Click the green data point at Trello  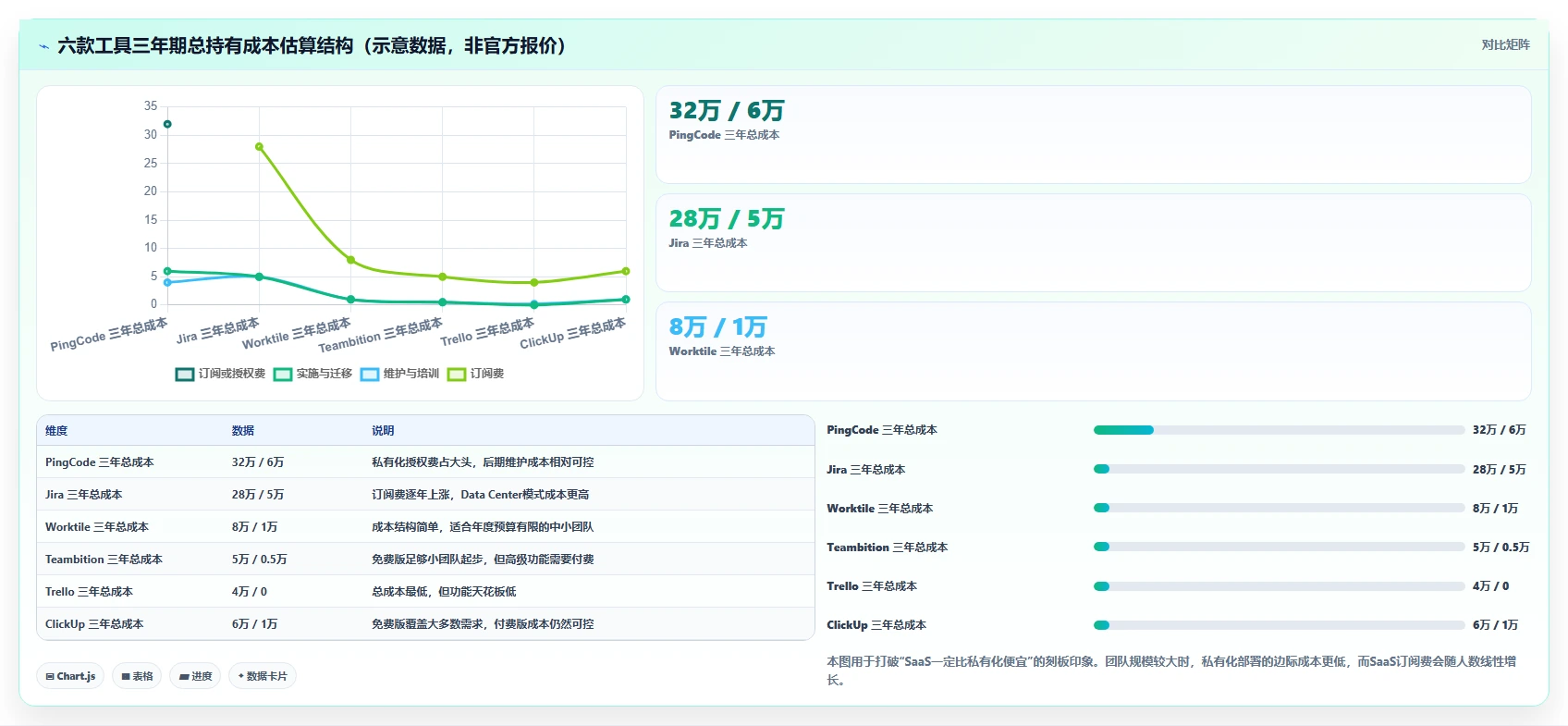[x=534, y=304]
